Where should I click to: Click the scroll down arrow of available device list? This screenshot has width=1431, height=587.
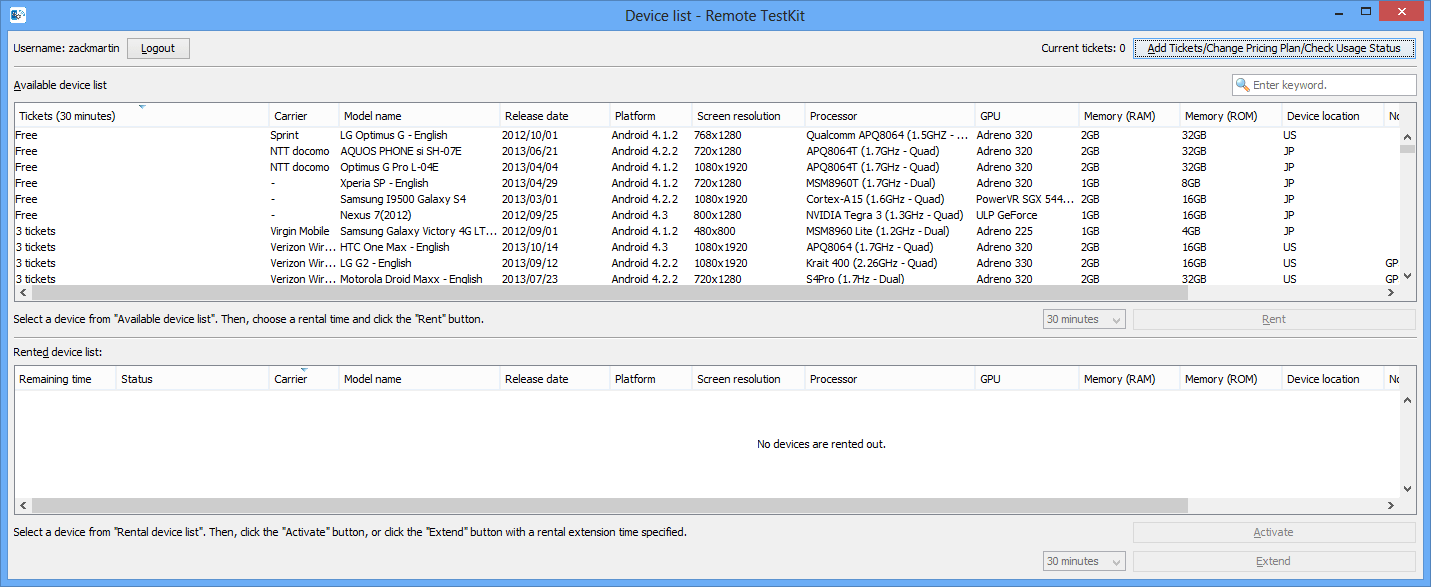(1407, 276)
